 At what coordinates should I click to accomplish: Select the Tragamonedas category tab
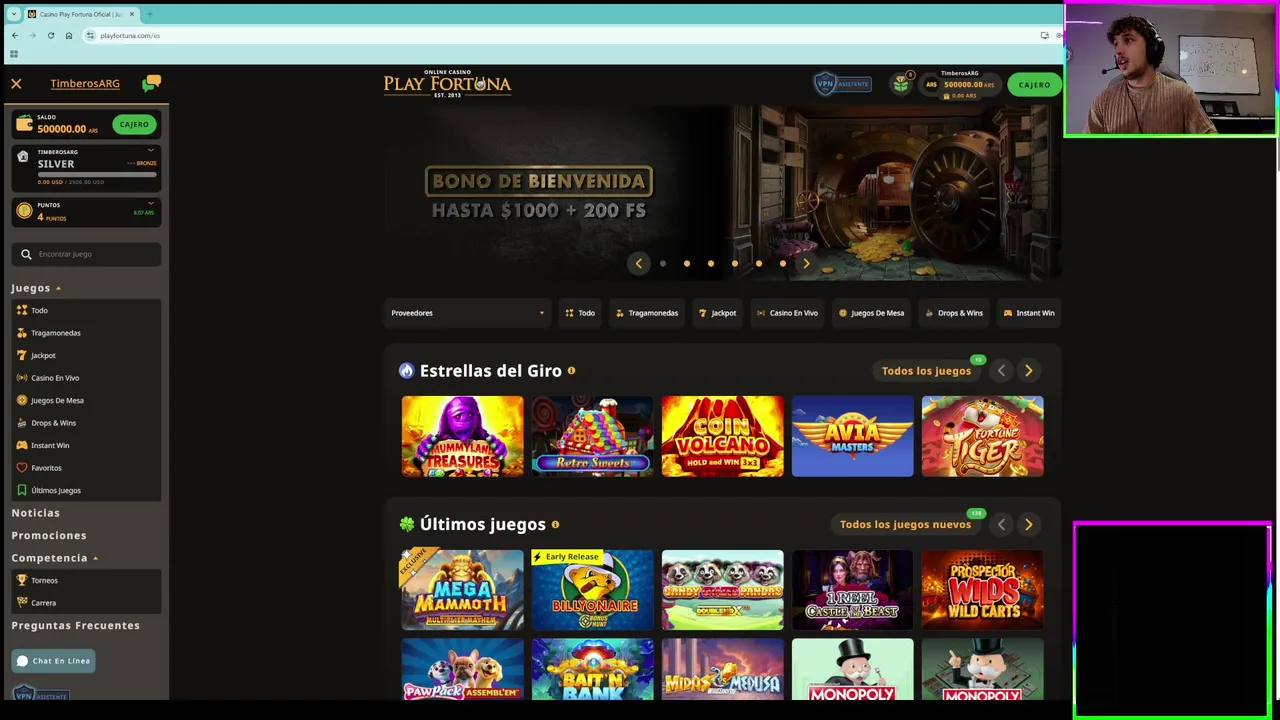[x=647, y=313]
